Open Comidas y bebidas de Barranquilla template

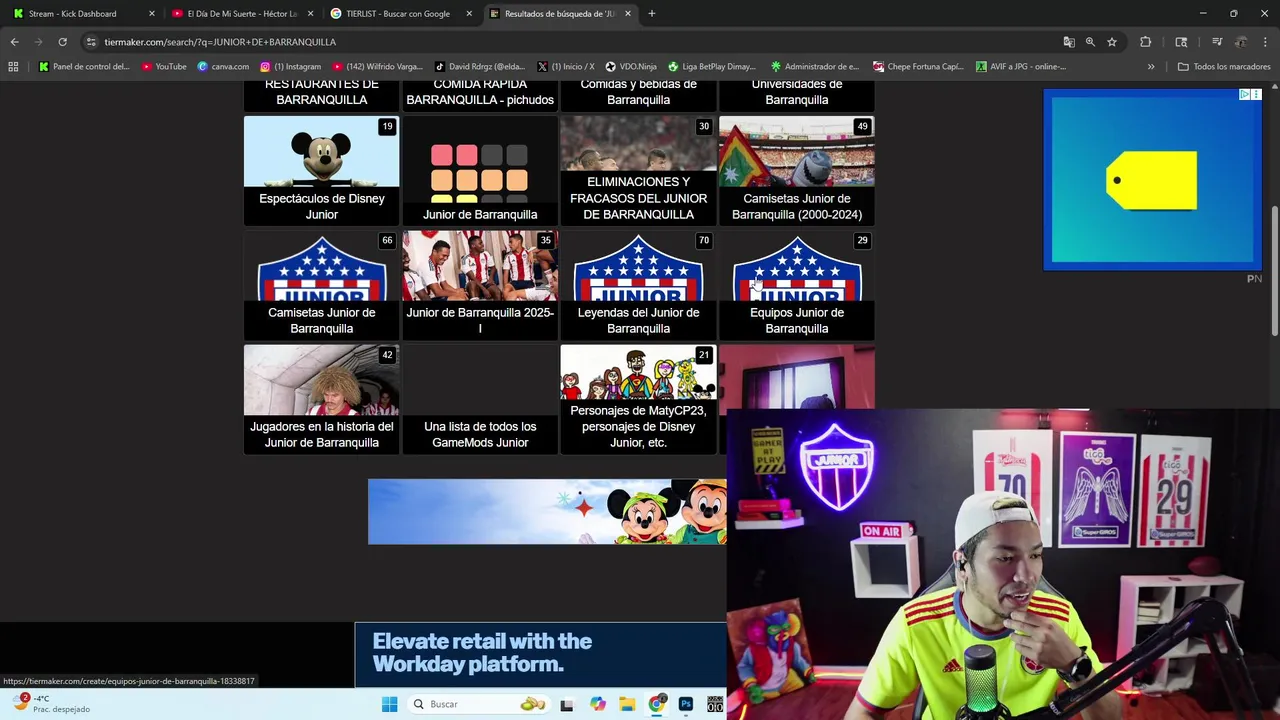638,96
